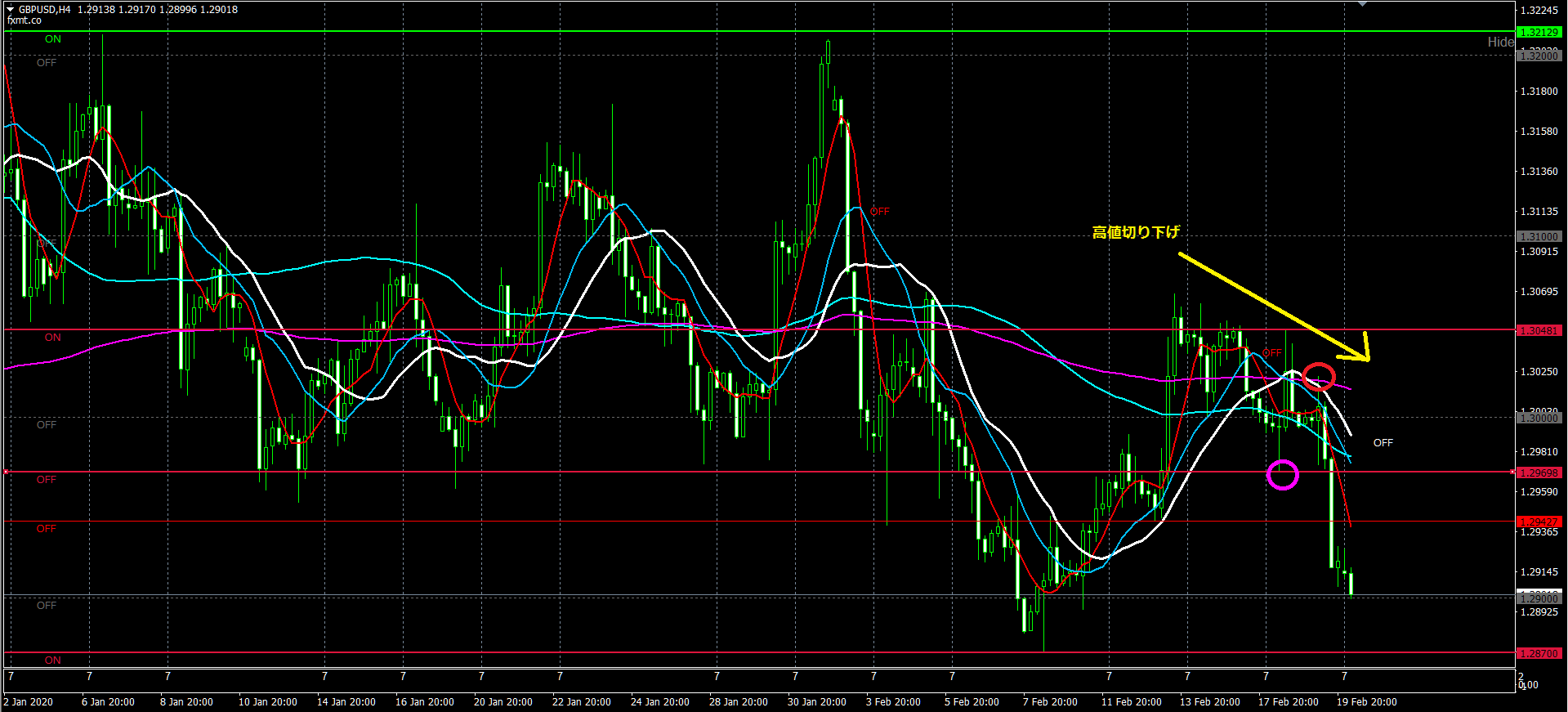Click the 1.32245 value on the price scale

click(x=1539, y=11)
